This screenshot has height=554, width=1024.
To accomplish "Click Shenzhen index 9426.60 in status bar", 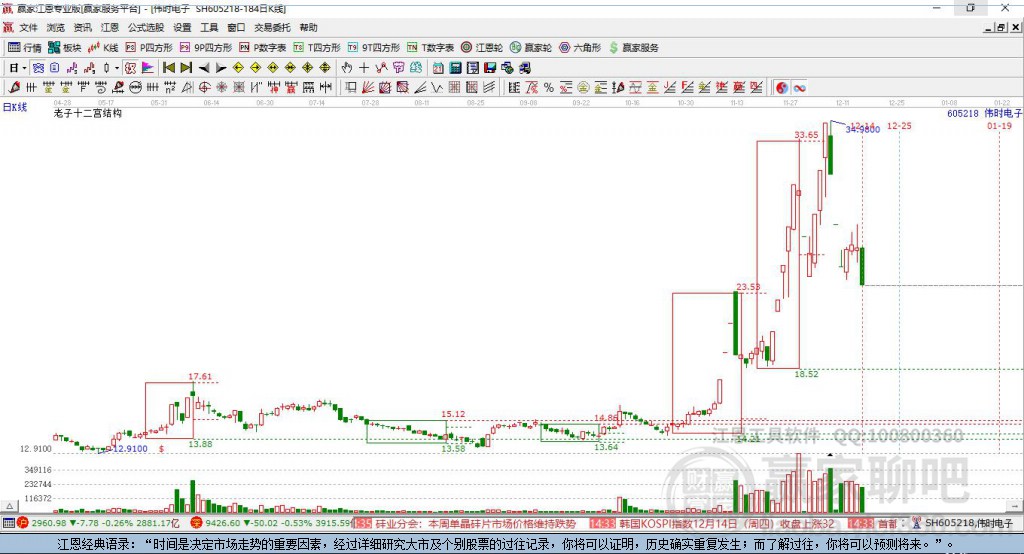I will (x=223, y=523).
